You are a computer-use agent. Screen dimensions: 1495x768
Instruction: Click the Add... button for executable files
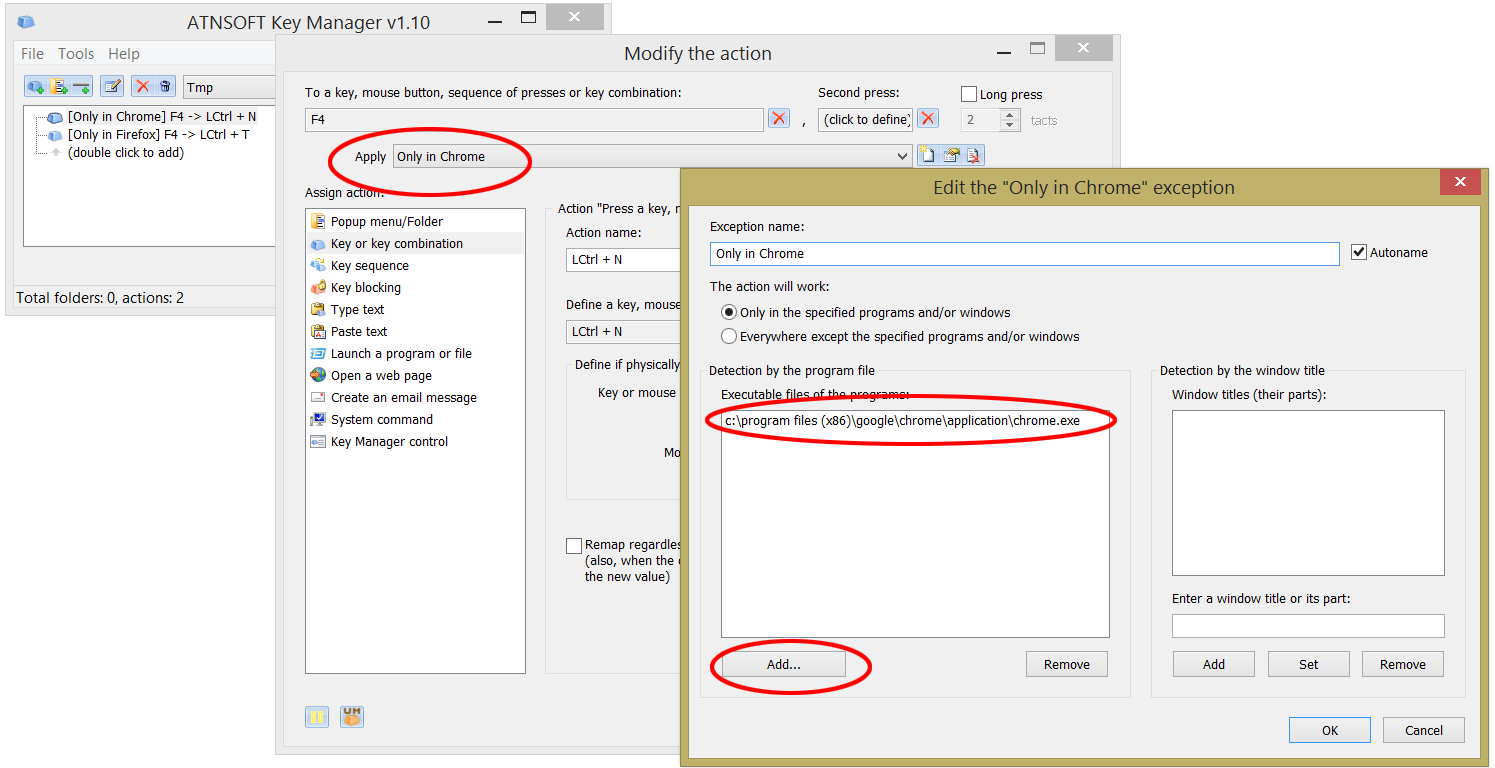783,664
